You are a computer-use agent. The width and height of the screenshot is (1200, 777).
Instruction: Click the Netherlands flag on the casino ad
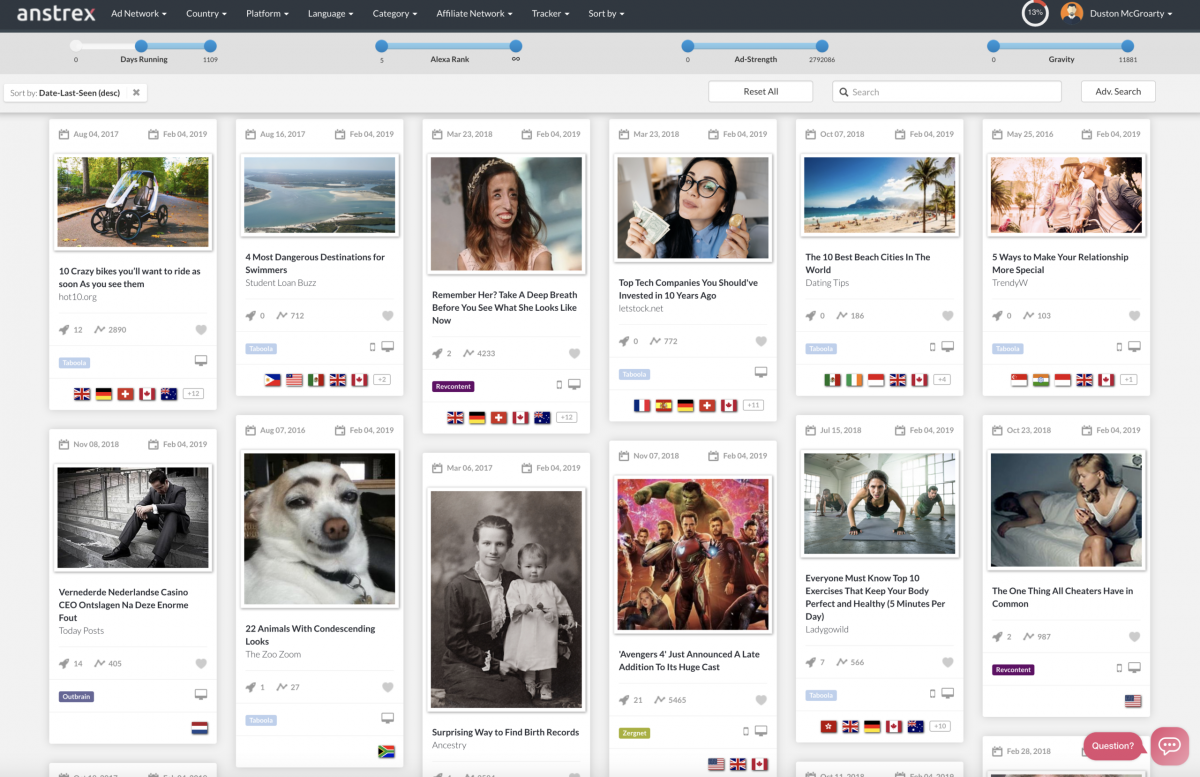(x=200, y=728)
